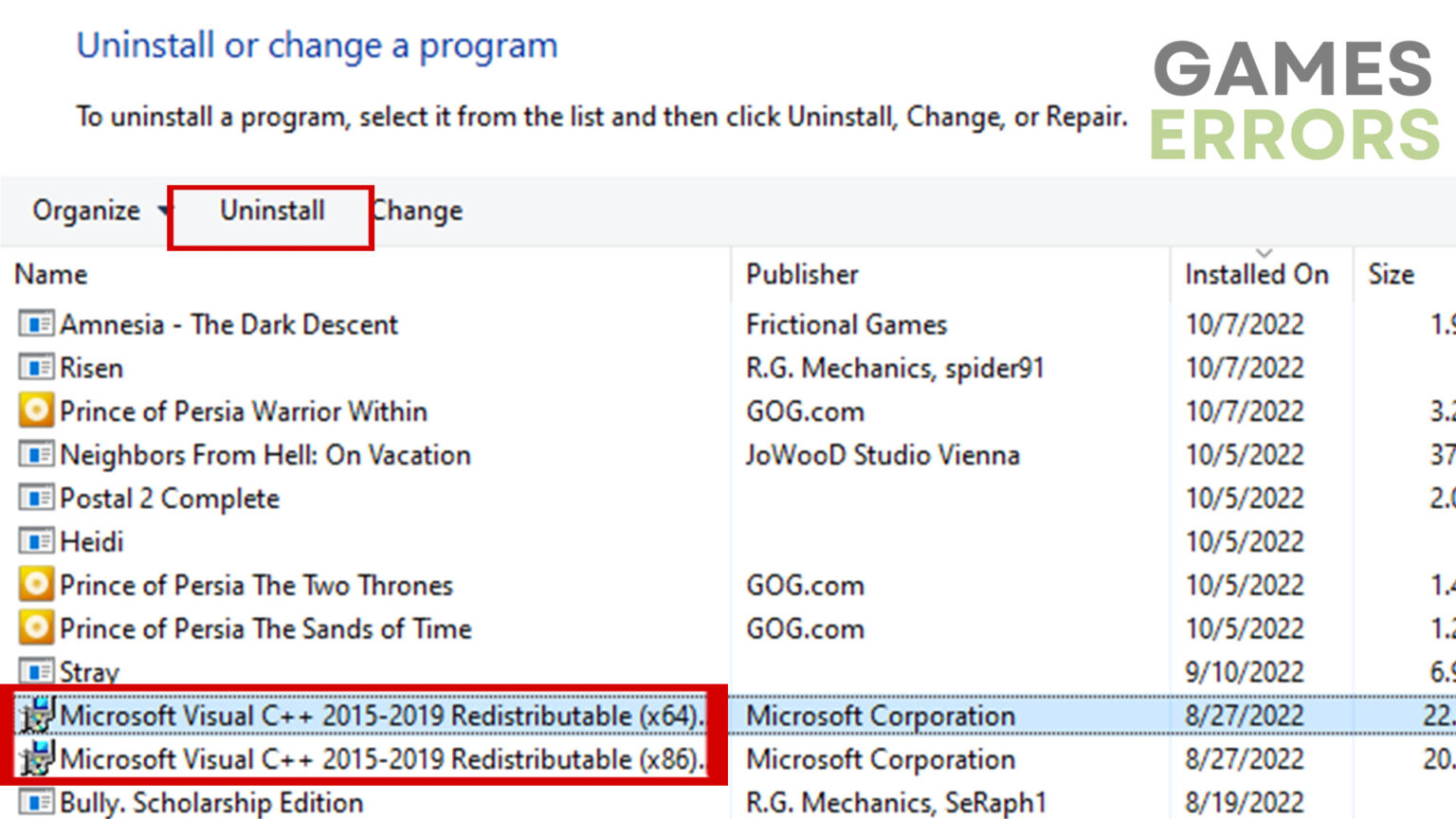The height and width of the screenshot is (819, 1456).
Task: Click the Stray program icon
Action: [35, 672]
